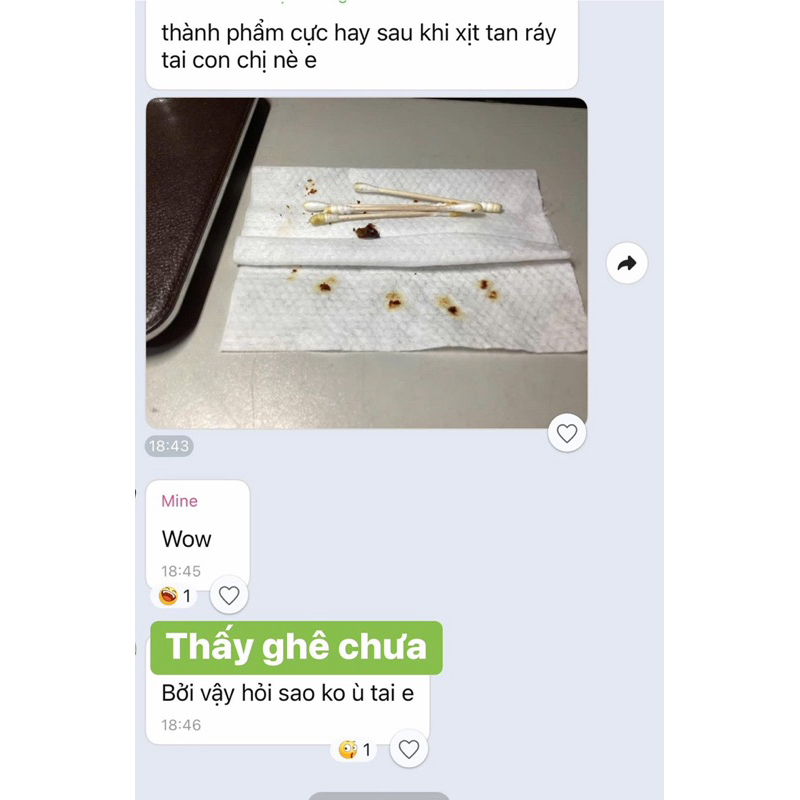Select the Wow message bubble
The width and height of the screenshot is (800, 800).
tap(197, 535)
